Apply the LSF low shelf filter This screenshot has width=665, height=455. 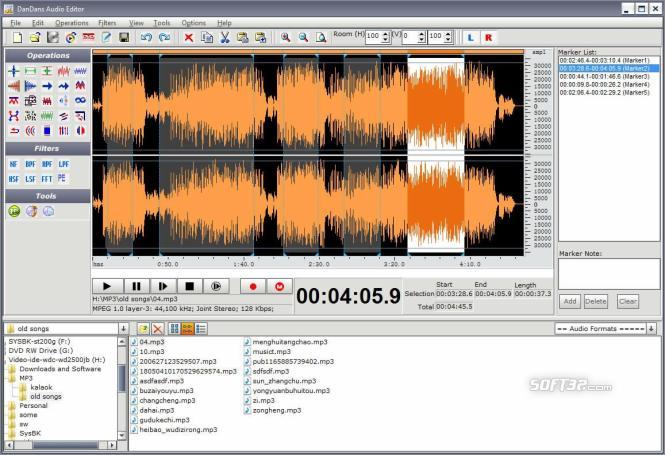(x=30, y=179)
